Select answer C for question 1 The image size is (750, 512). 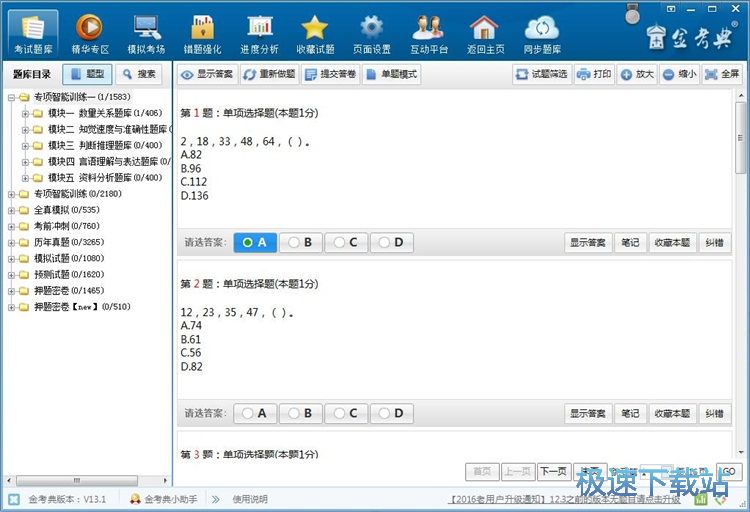346,243
